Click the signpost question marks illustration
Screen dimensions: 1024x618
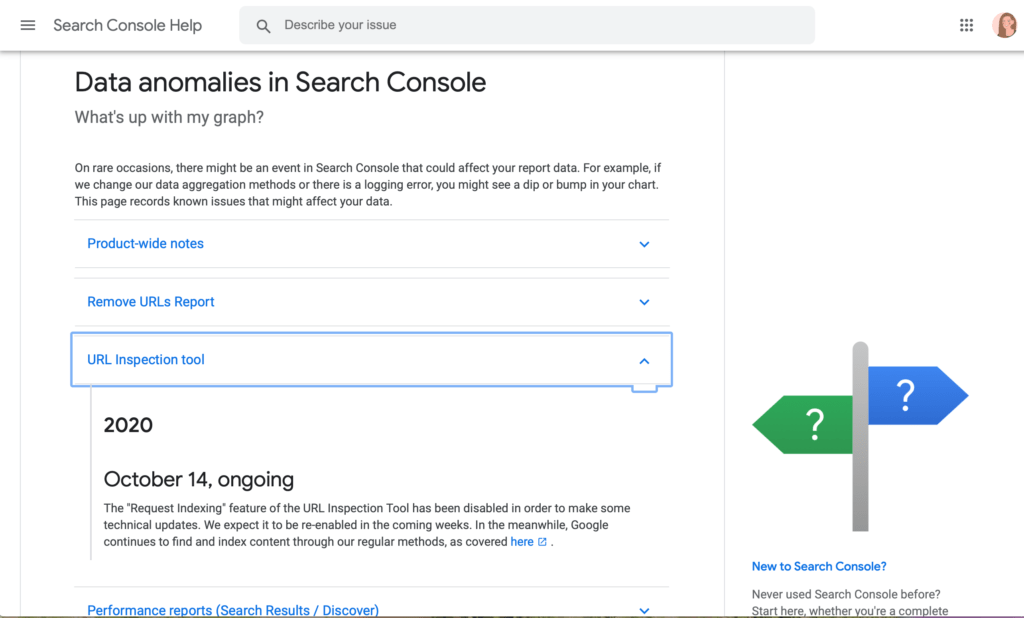click(860, 436)
